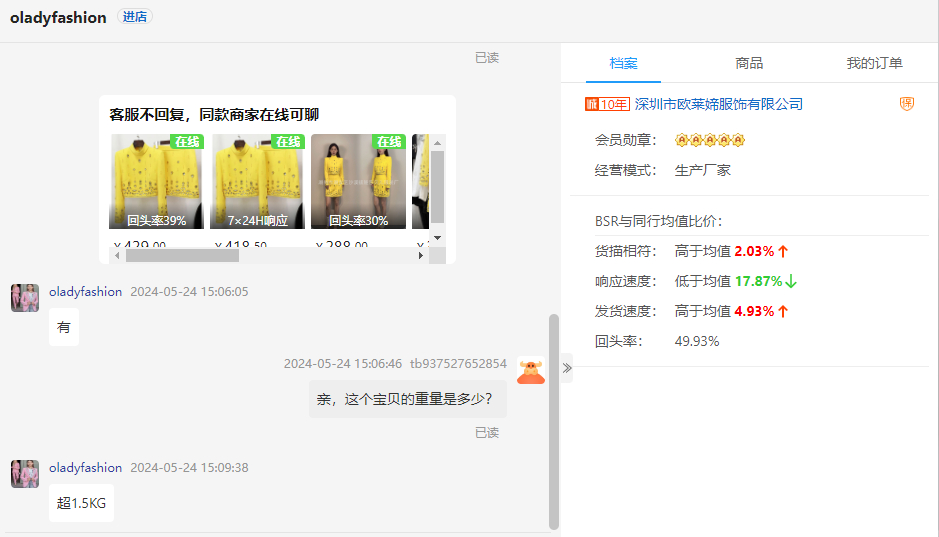Click product card scroll-down arrow
939x537 pixels.
pos(437,238)
